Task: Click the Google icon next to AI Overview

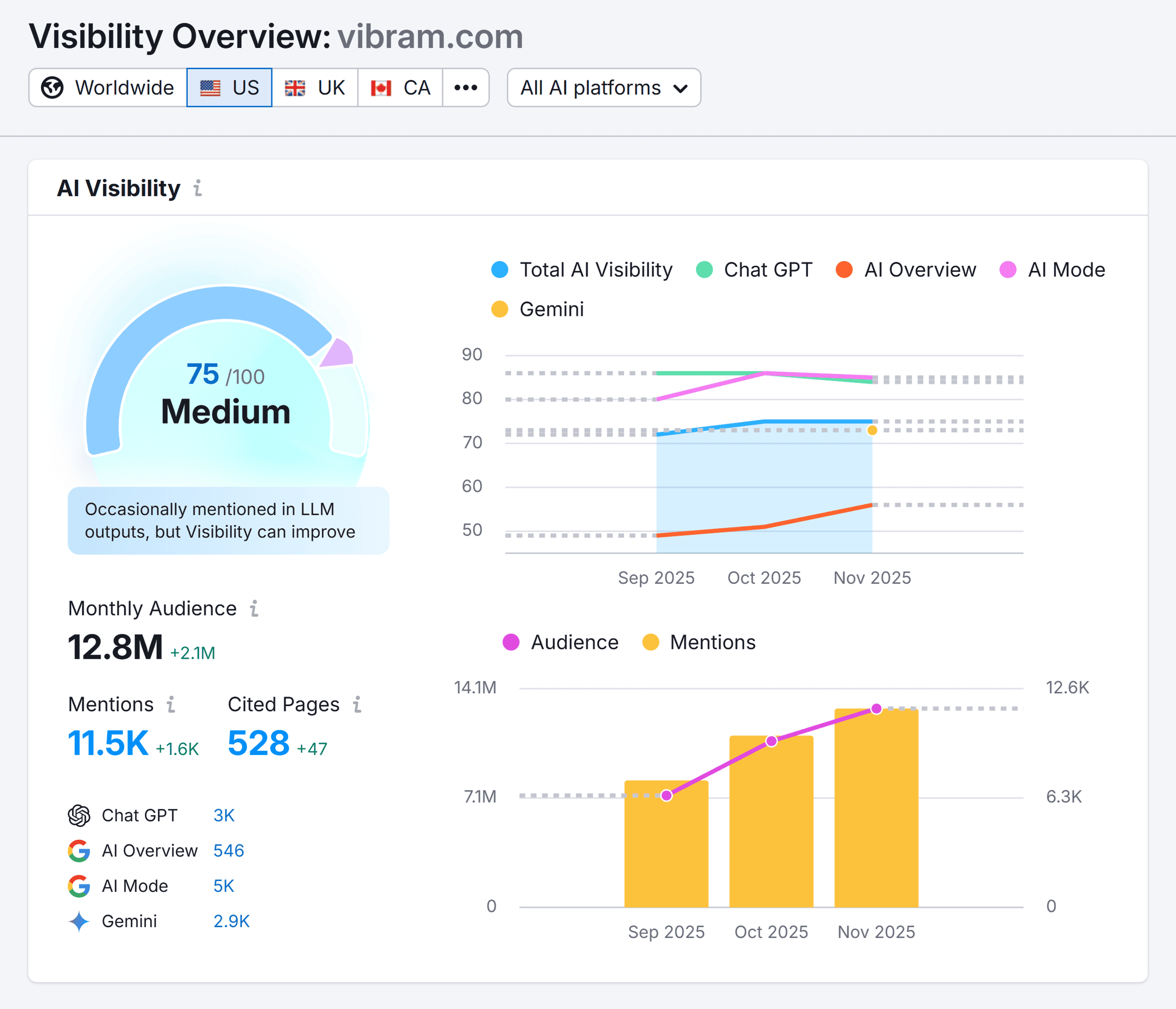Action: pos(79,850)
